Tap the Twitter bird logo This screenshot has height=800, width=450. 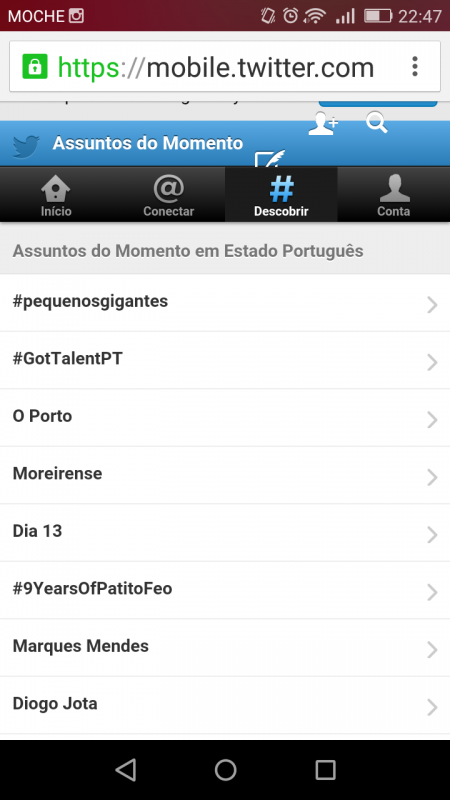pos(26,147)
